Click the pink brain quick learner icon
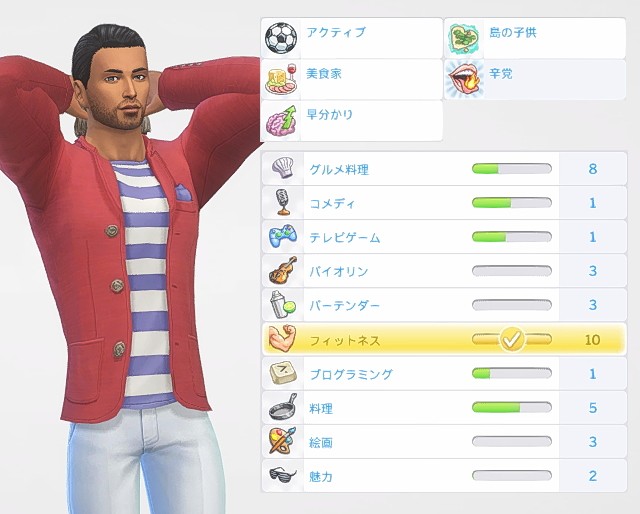 (x=281, y=121)
